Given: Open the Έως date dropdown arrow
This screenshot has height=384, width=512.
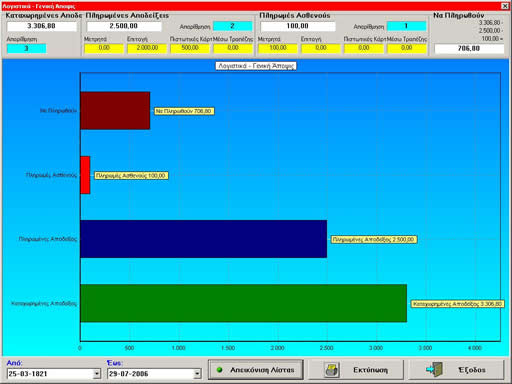Looking at the screenshot, I should coord(197,374).
